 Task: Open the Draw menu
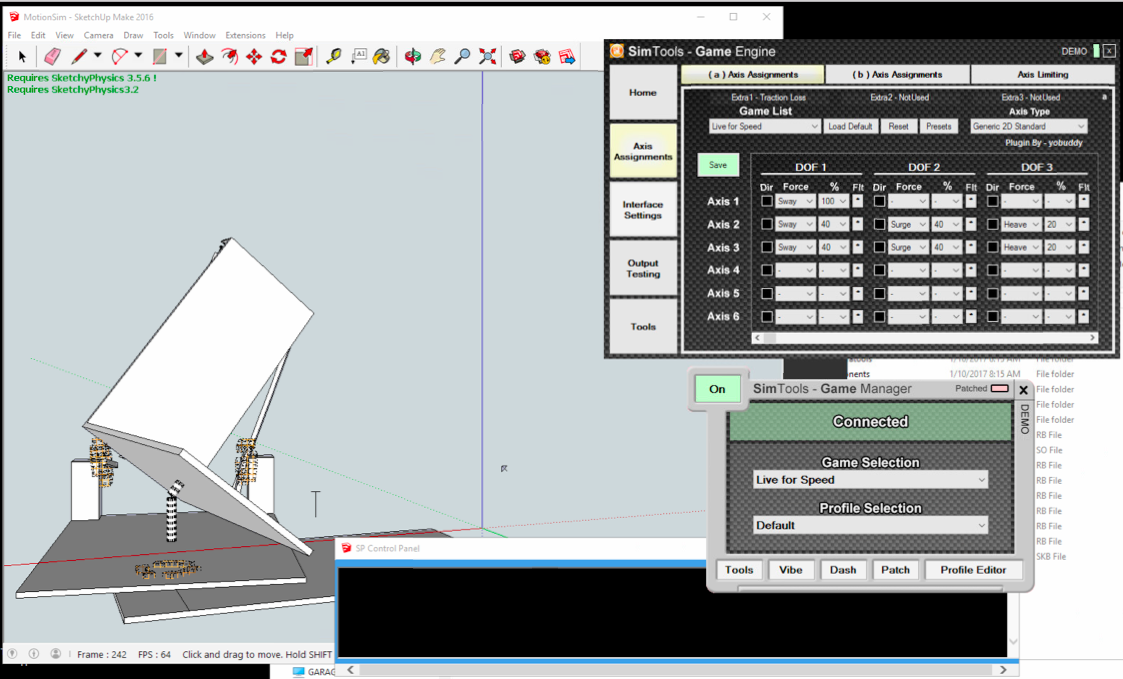coord(133,35)
